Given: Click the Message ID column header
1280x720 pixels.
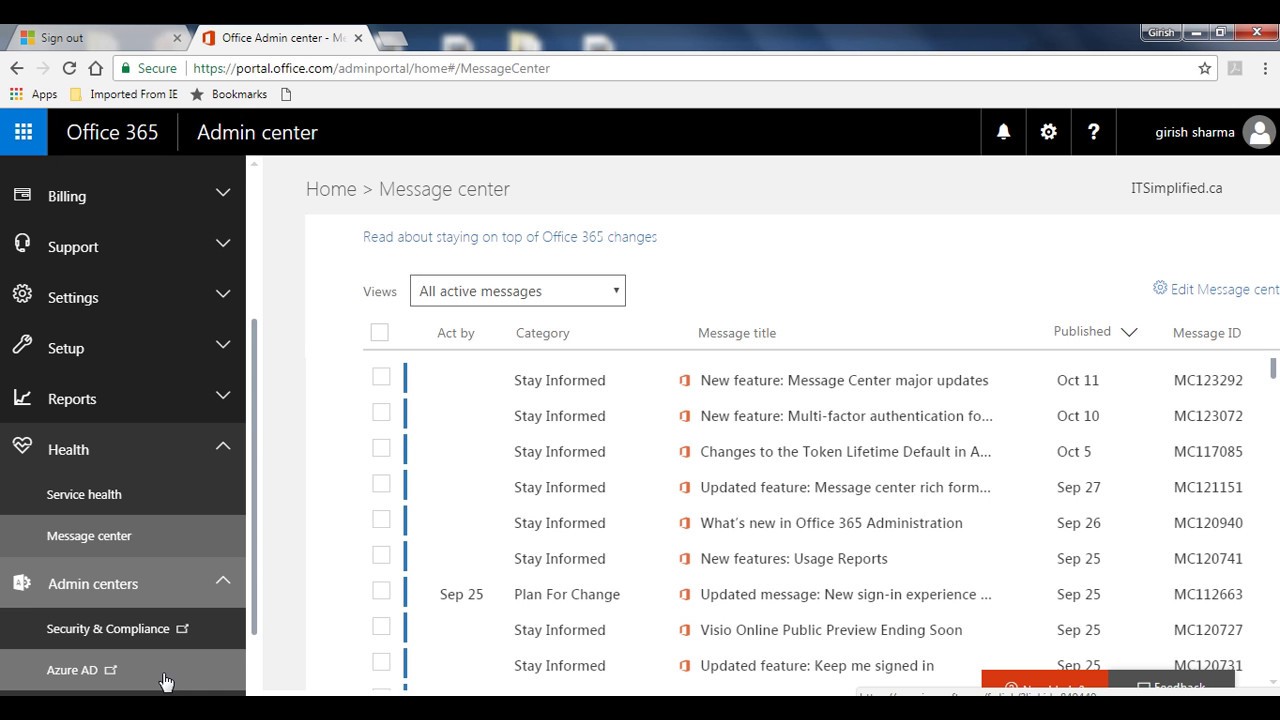Looking at the screenshot, I should pyautogui.click(x=1207, y=333).
